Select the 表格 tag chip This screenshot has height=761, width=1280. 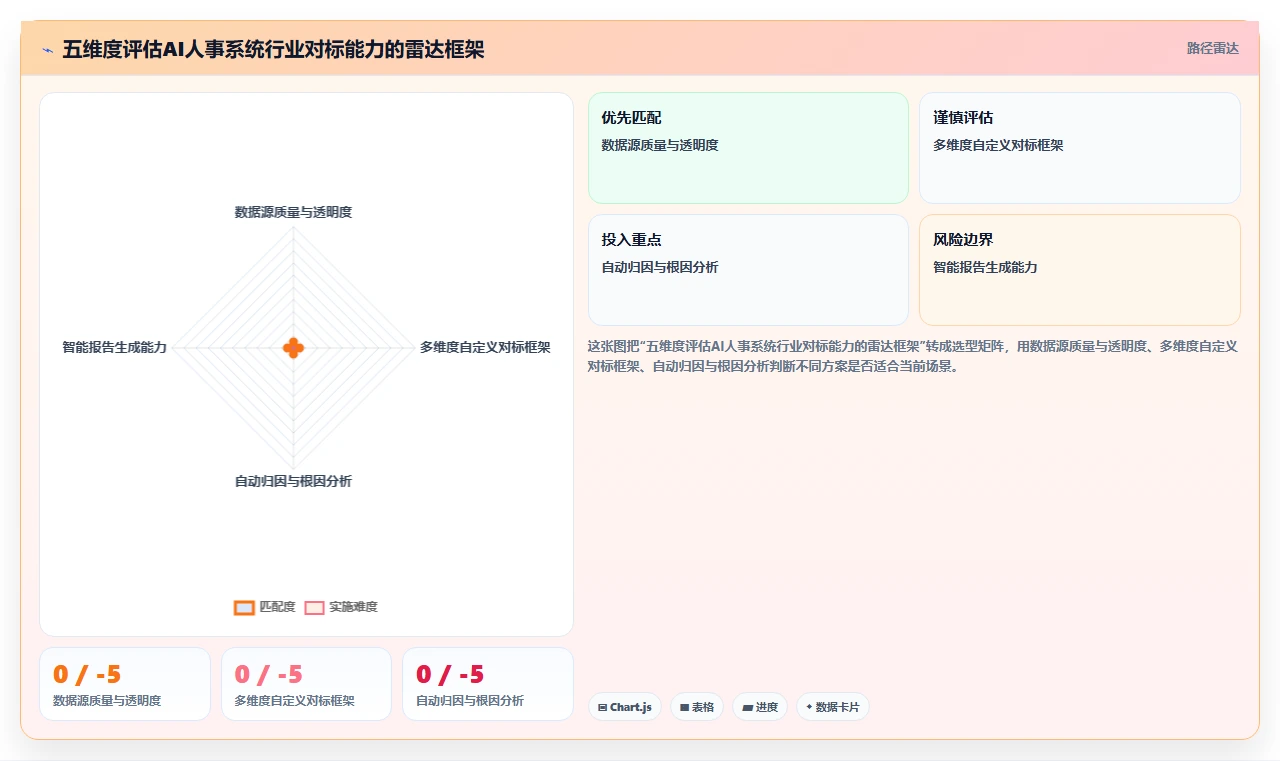697,707
